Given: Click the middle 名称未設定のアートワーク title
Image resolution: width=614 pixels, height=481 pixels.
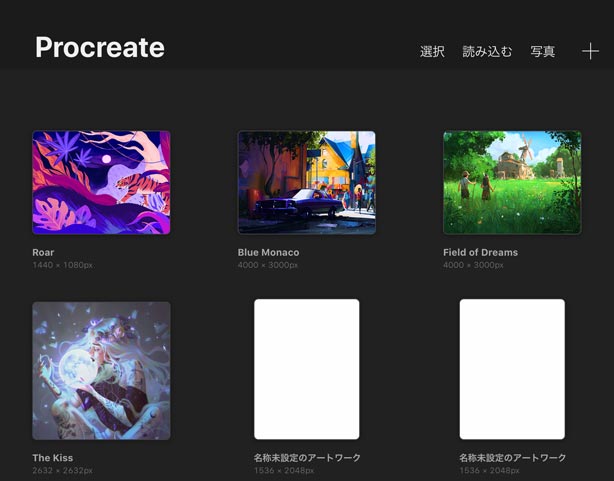Looking at the screenshot, I should click(x=307, y=457).
